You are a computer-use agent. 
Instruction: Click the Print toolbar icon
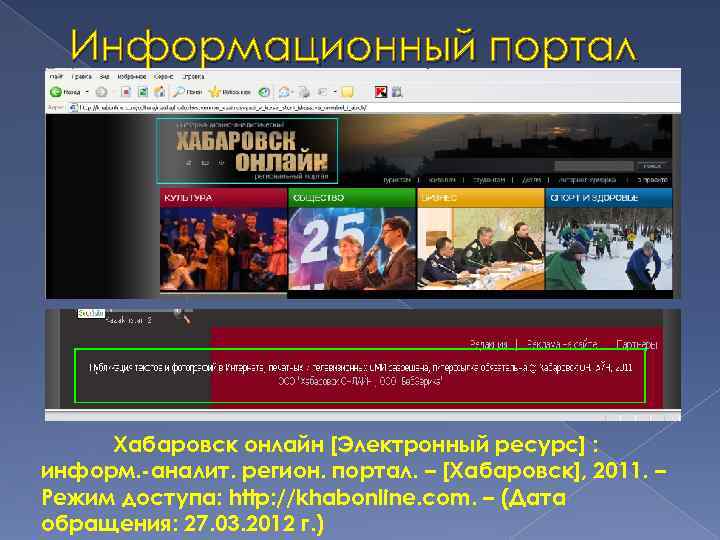point(304,92)
